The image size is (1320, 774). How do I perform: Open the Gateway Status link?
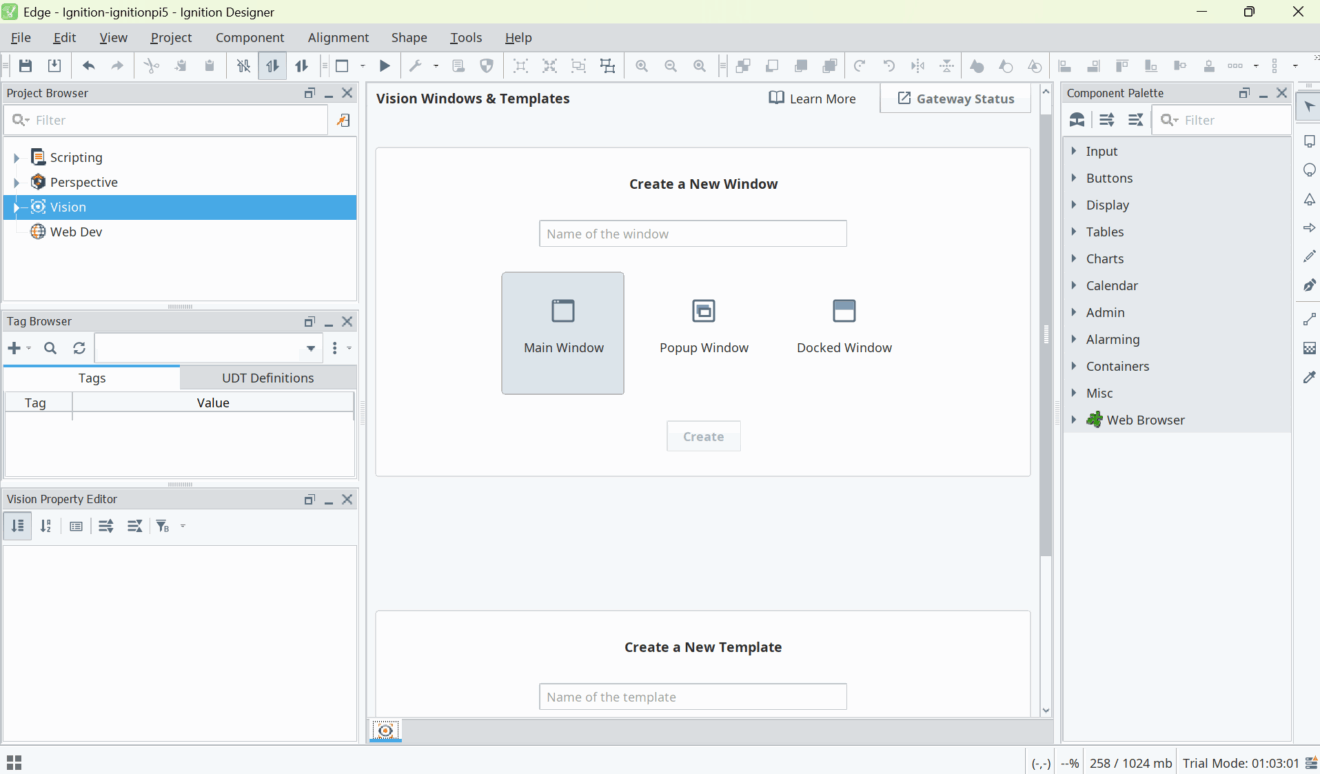955,98
